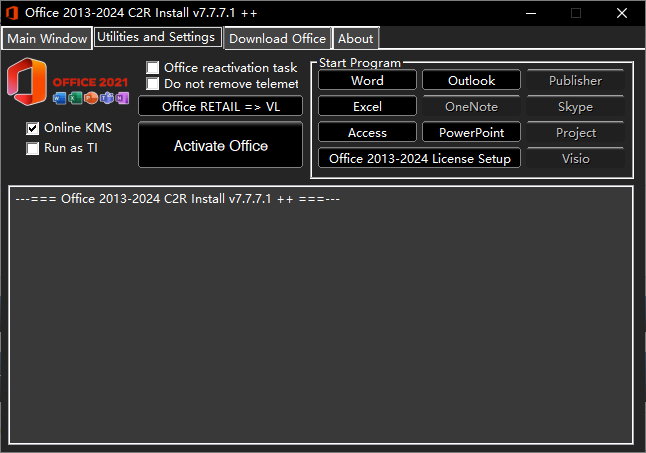Click the Visio button

pos(576,158)
